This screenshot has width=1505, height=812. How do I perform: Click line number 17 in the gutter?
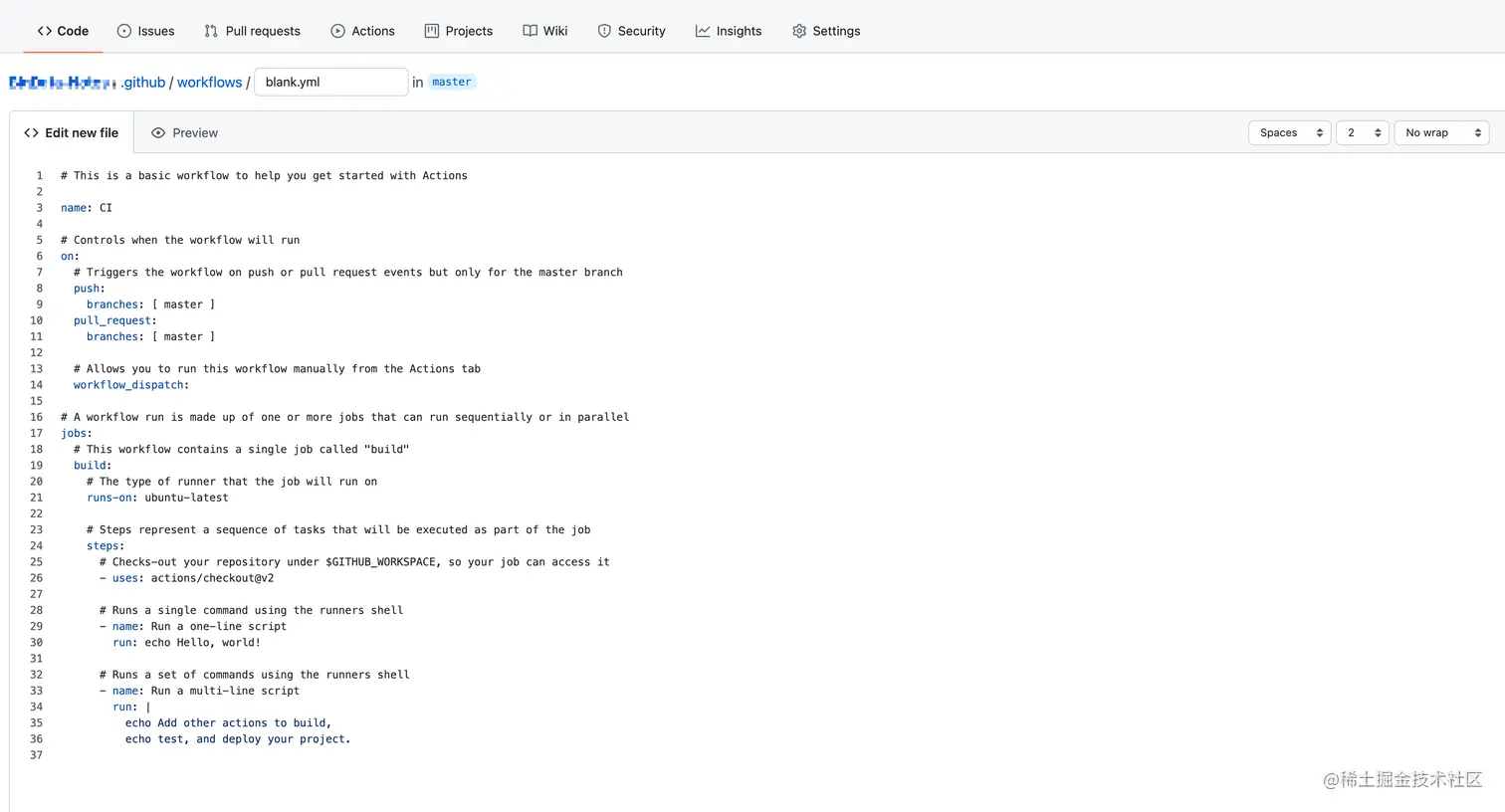(x=36, y=433)
